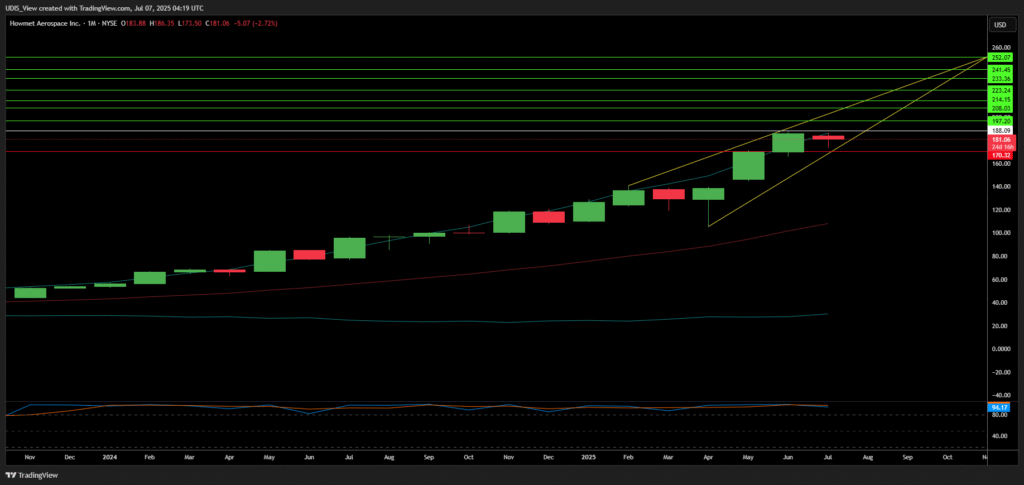Click the TradingView logo icon

point(12,475)
